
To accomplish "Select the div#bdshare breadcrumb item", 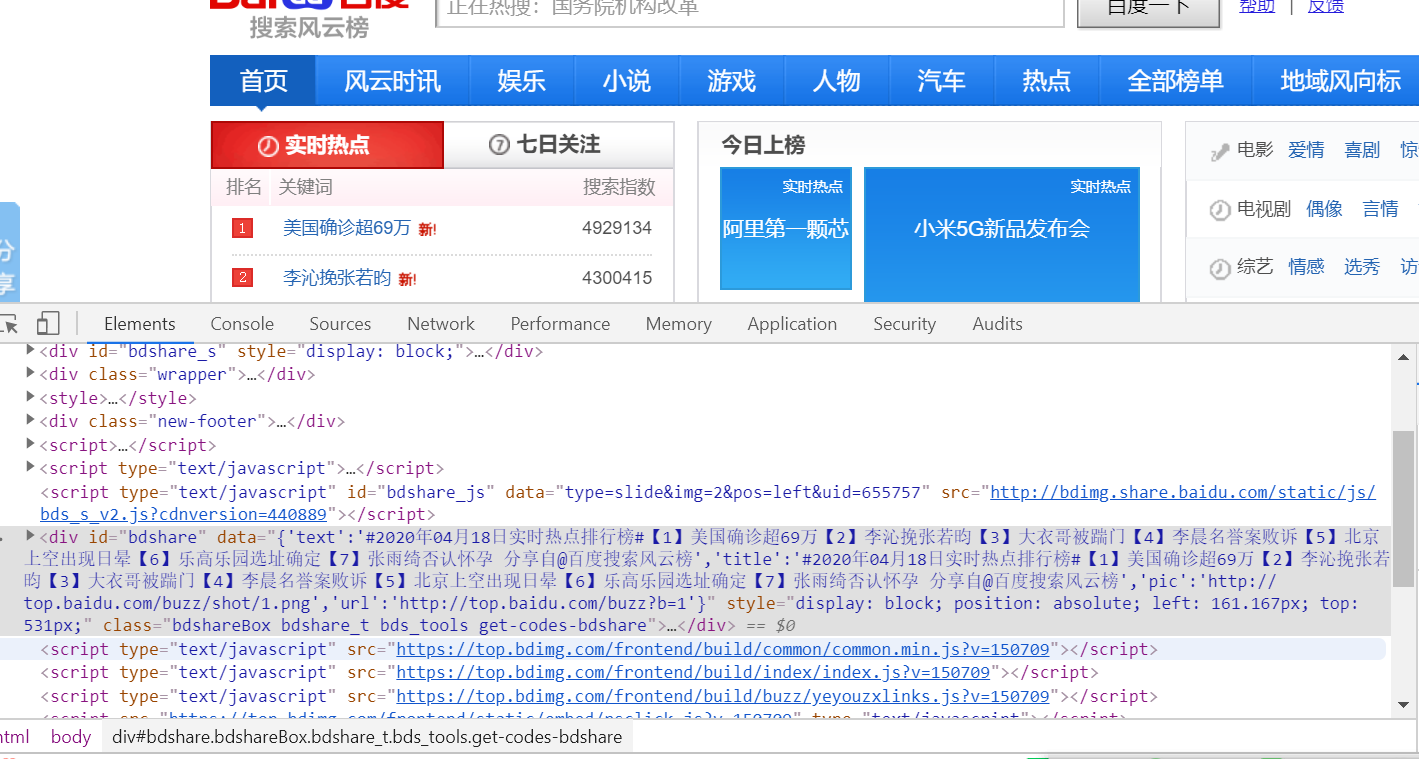I will click(367, 737).
